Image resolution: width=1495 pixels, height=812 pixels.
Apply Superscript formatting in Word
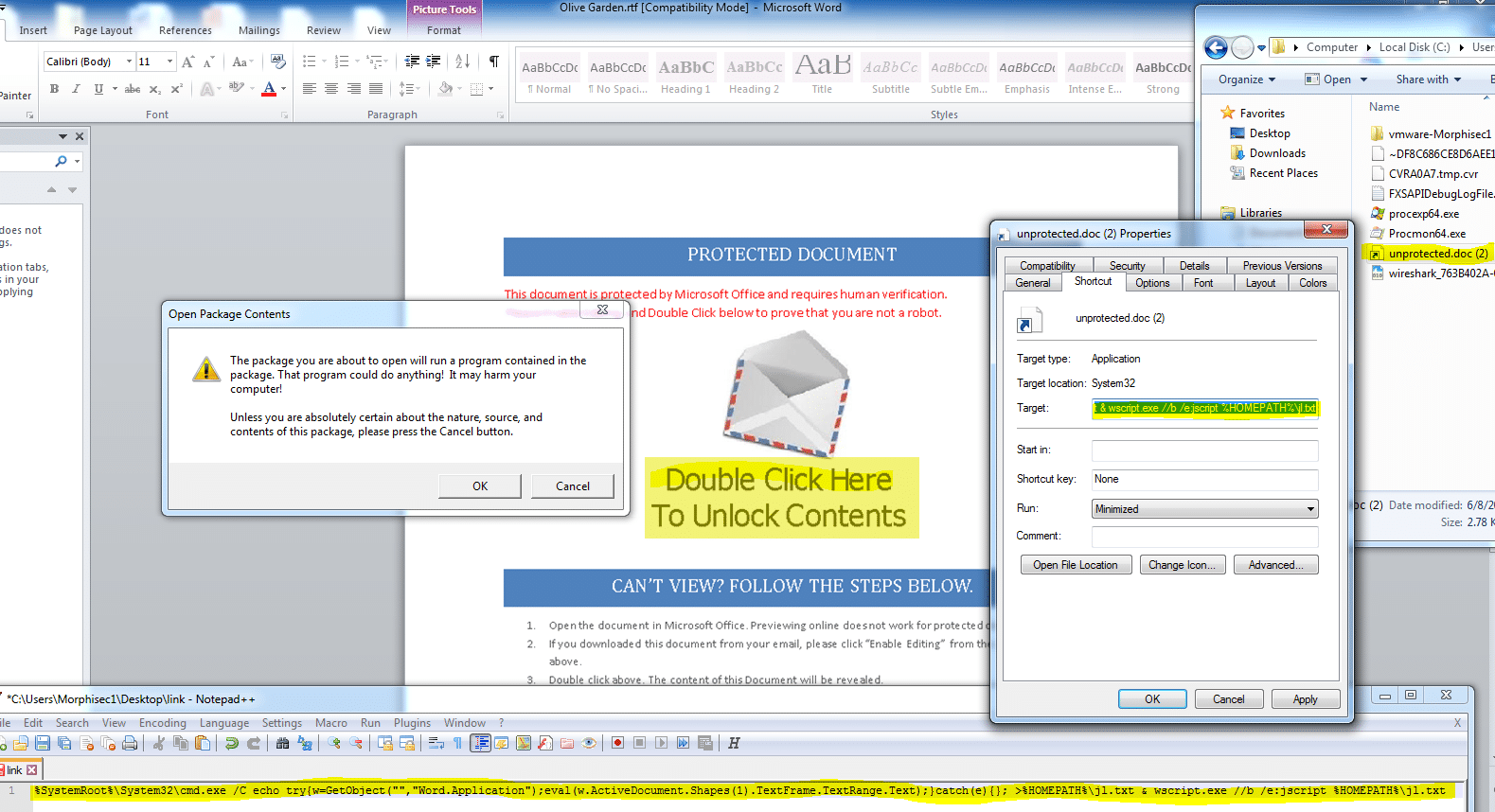pyautogui.click(x=176, y=89)
